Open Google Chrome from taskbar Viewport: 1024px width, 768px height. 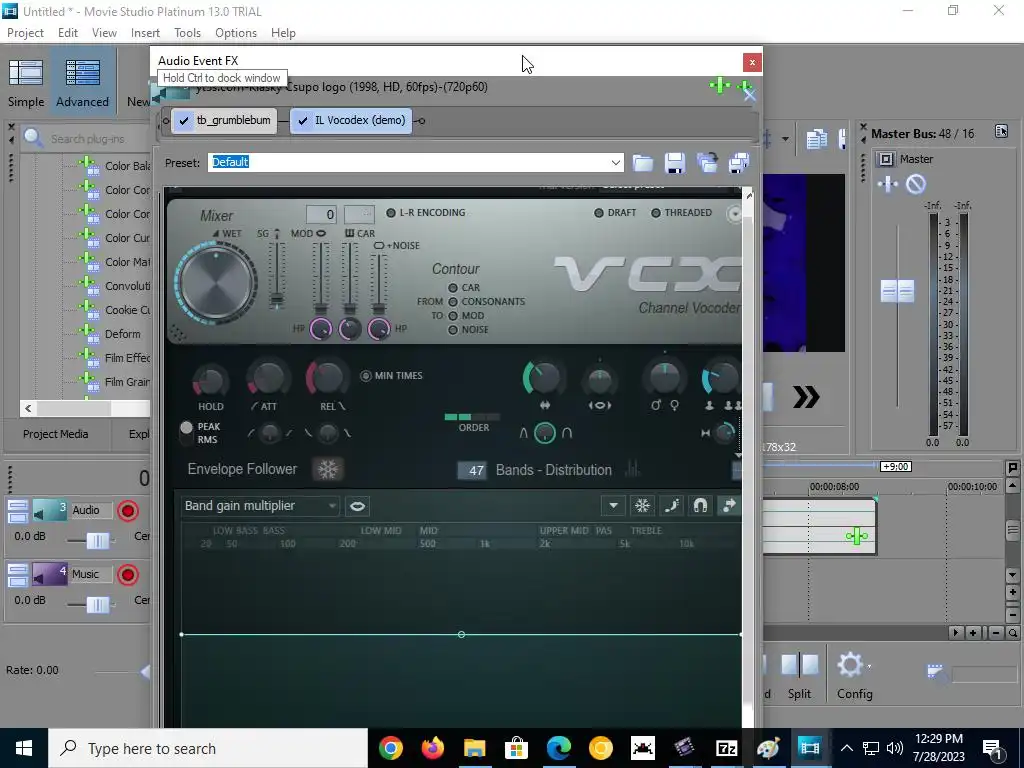(x=391, y=748)
